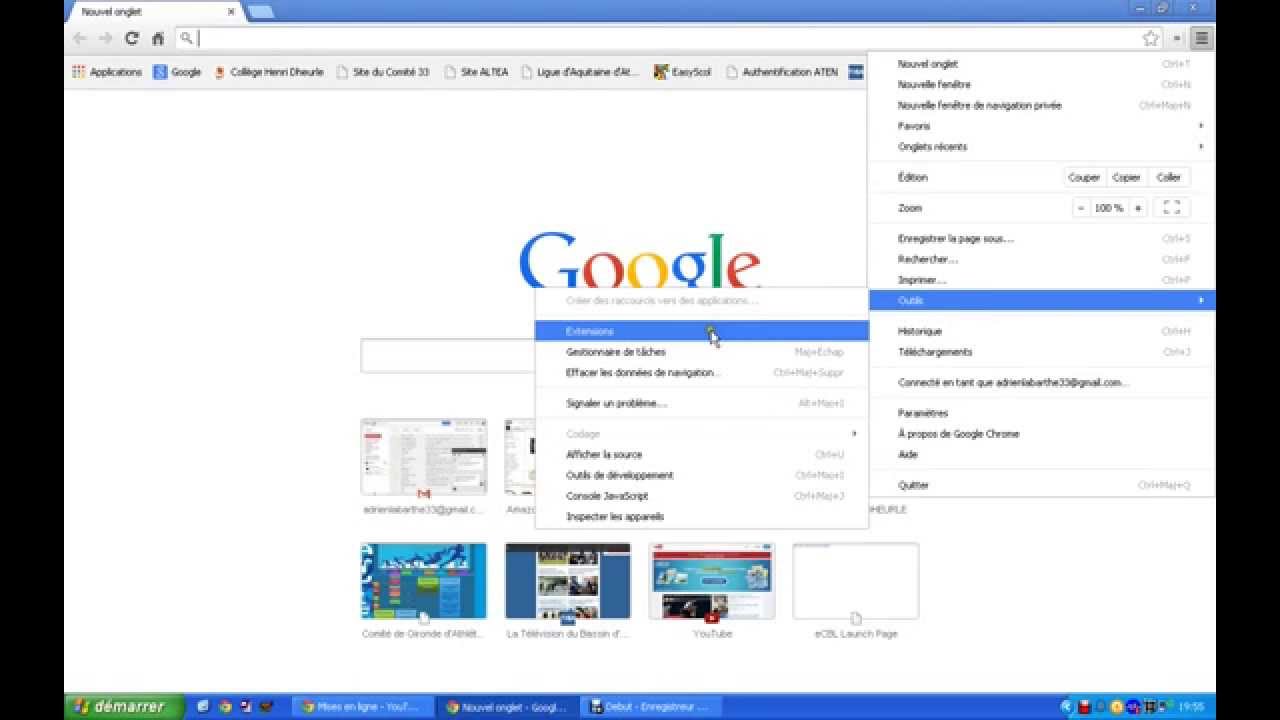Switch to Mises en ligne YouTube taskbar window
This screenshot has height=720, width=1280.
(364, 706)
